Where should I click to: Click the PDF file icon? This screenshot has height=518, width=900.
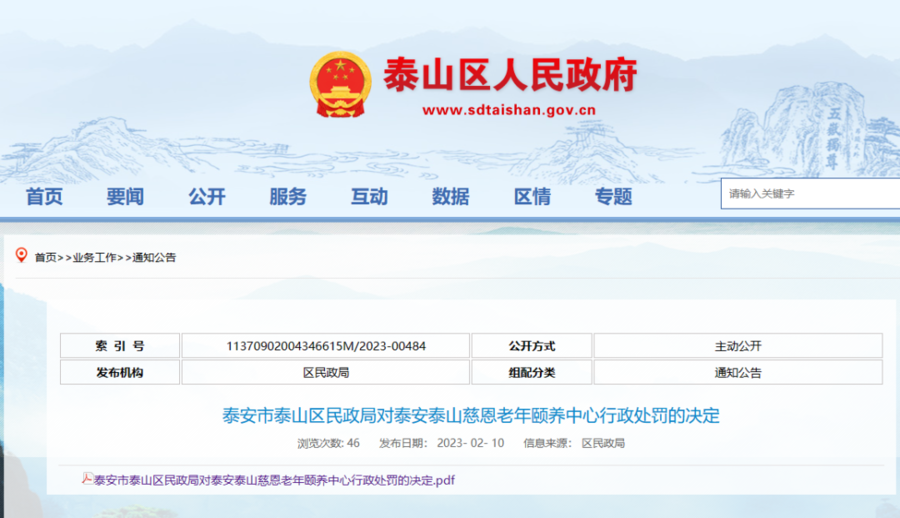87,479
